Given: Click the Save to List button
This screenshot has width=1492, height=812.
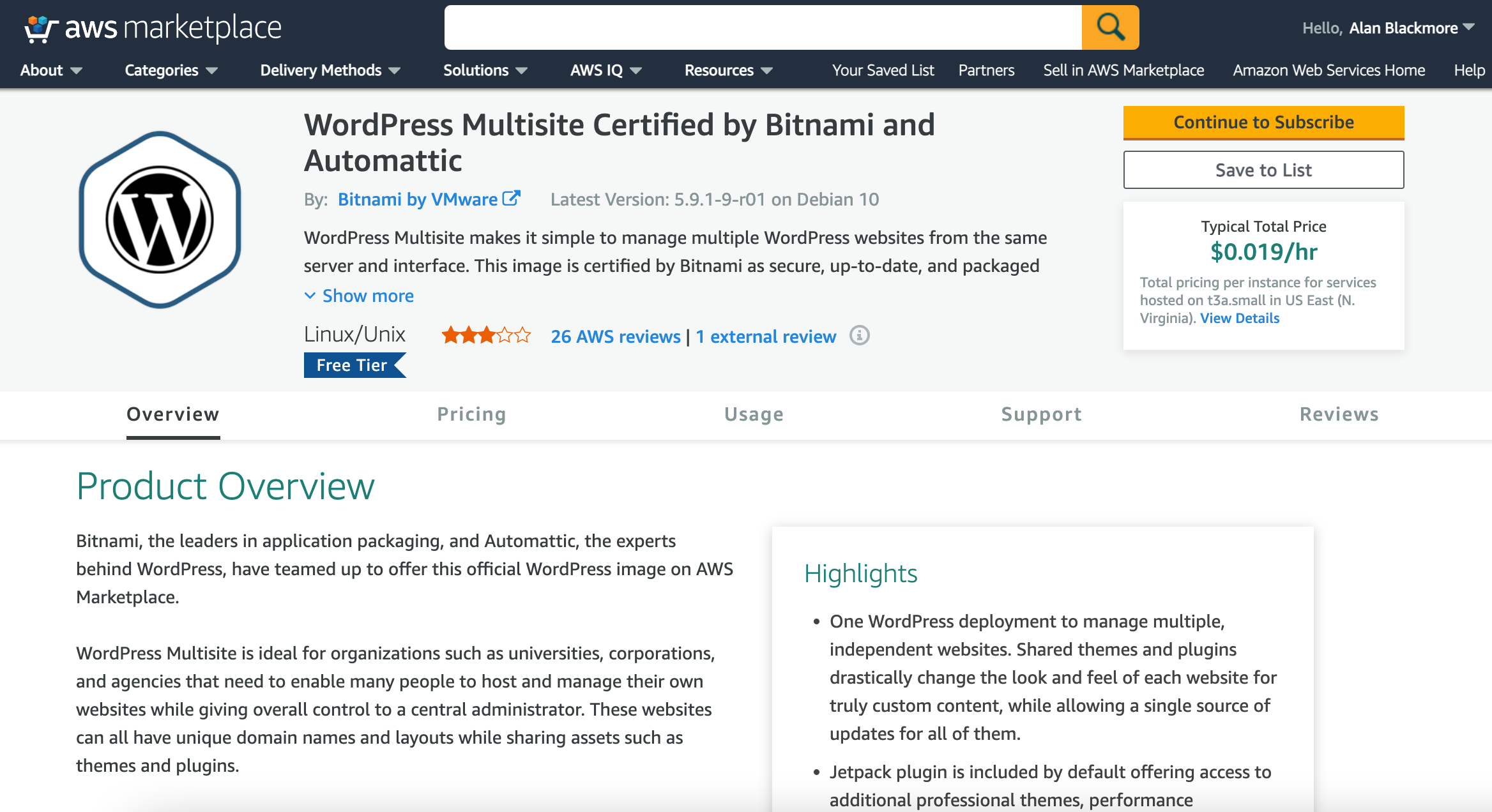Looking at the screenshot, I should pyautogui.click(x=1263, y=170).
